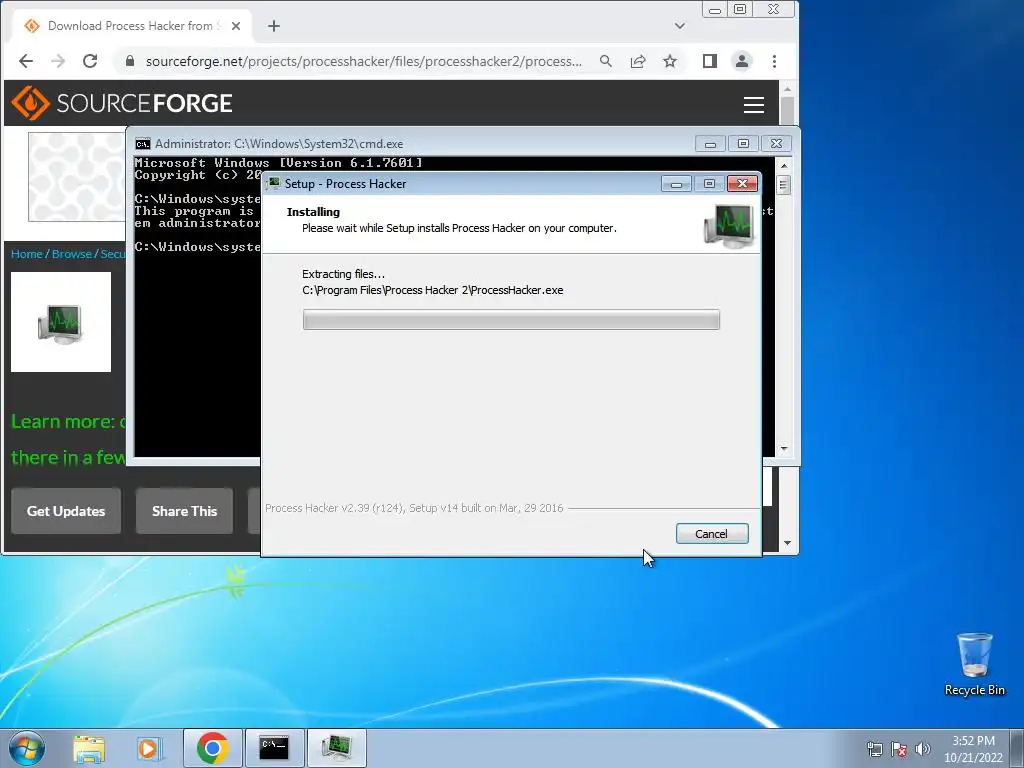Bookmark this tab with star icon
Screen dimensions: 1024x768
(x=670, y=61)
